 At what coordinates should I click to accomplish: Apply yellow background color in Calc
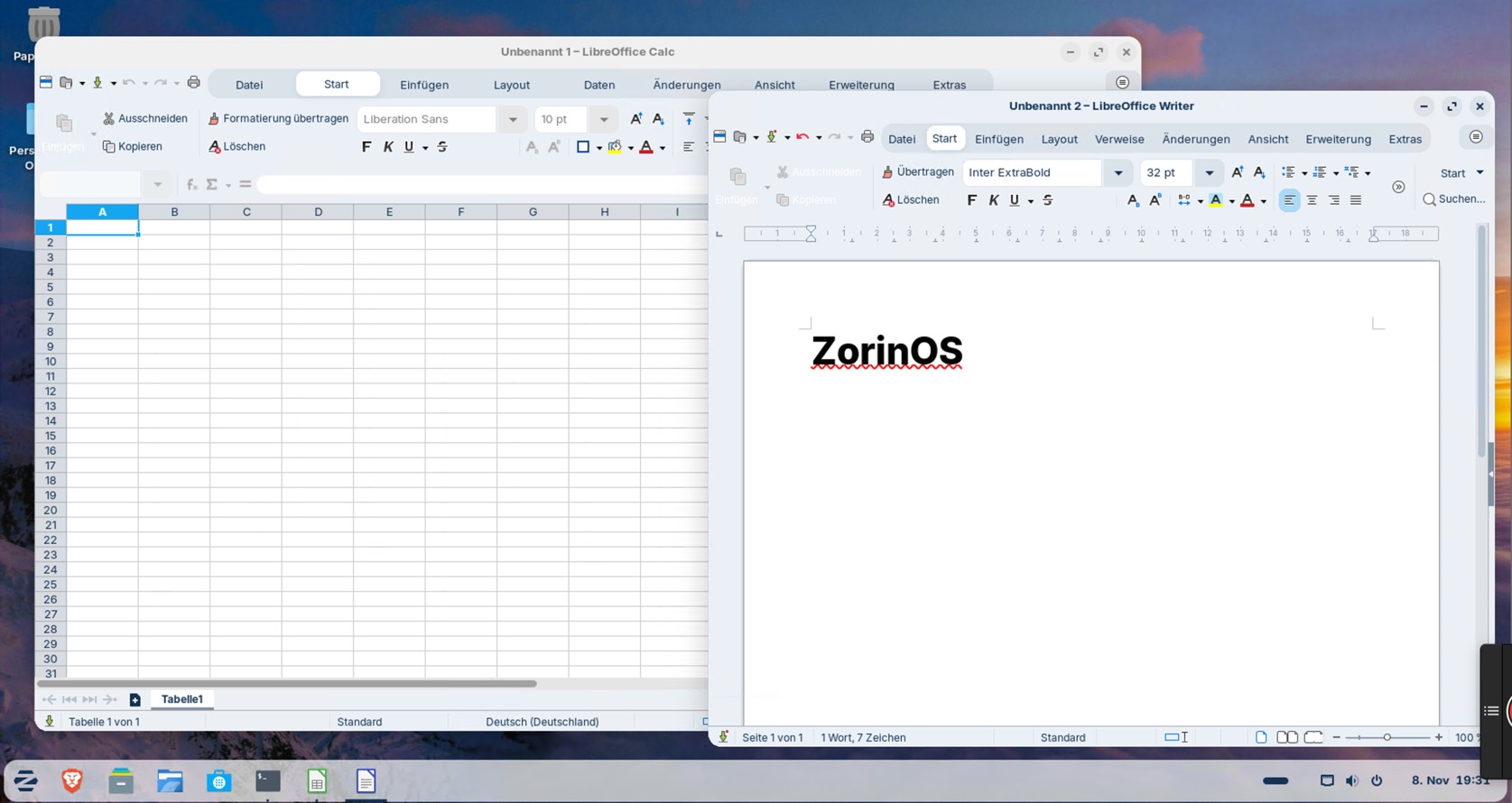pyautogui.click(x=615, y=147)
